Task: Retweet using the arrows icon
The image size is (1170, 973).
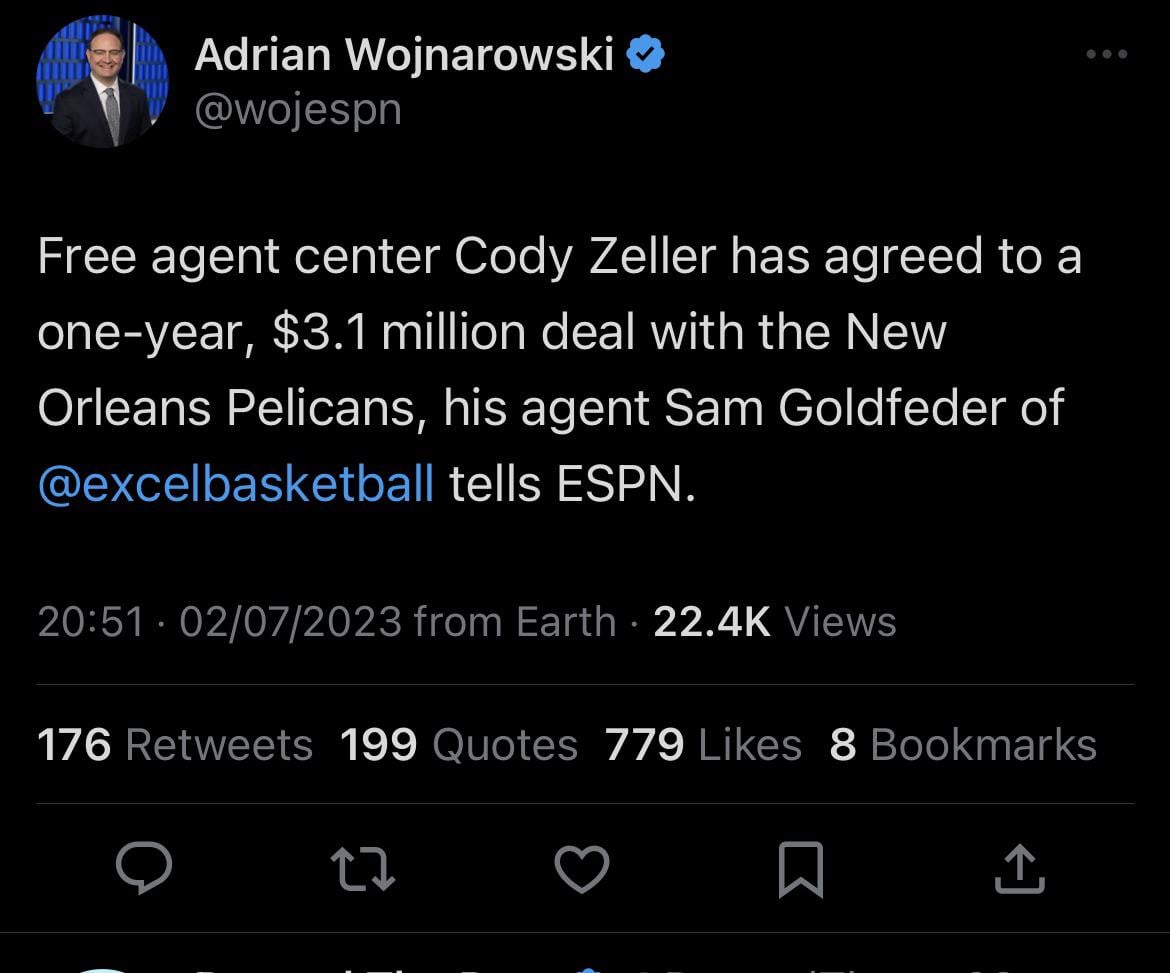Action: click(363, 867)
